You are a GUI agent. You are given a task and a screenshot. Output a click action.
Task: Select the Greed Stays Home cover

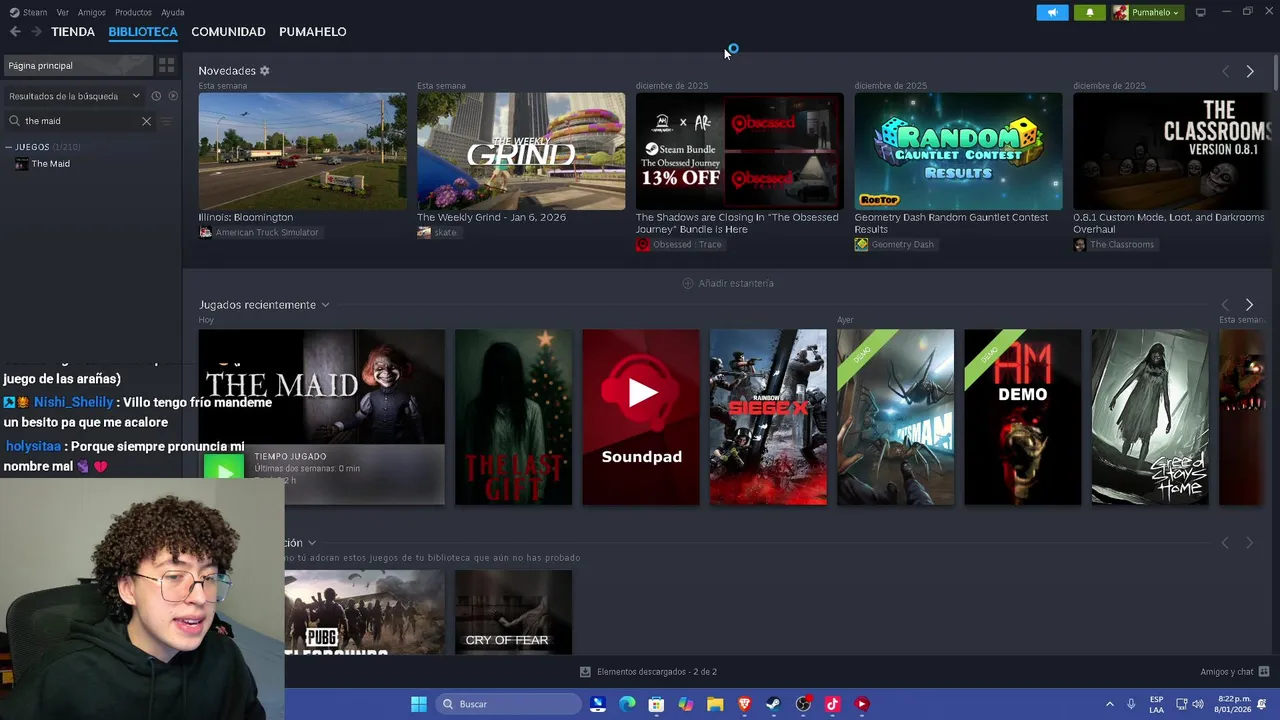coord(1150,417)
